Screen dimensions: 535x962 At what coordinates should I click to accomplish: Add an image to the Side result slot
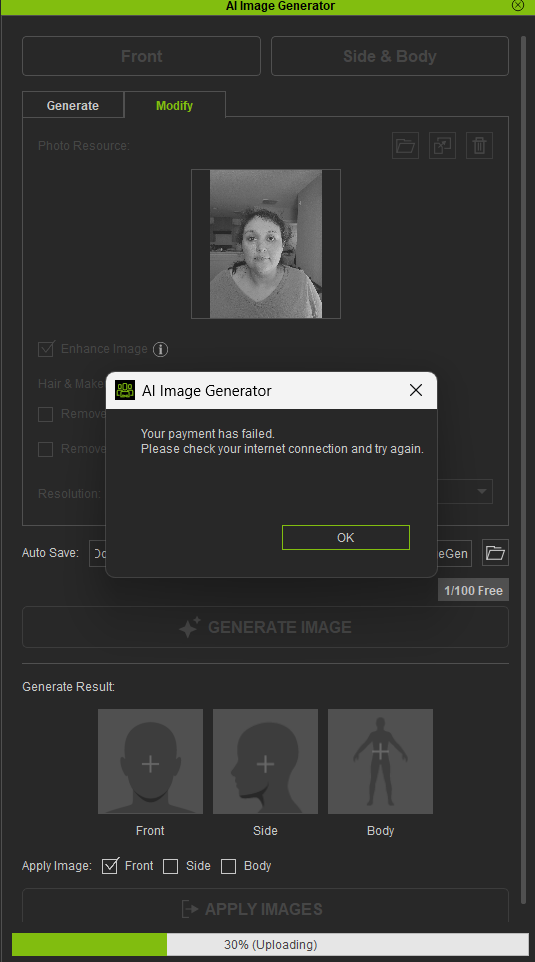point(265,761)
